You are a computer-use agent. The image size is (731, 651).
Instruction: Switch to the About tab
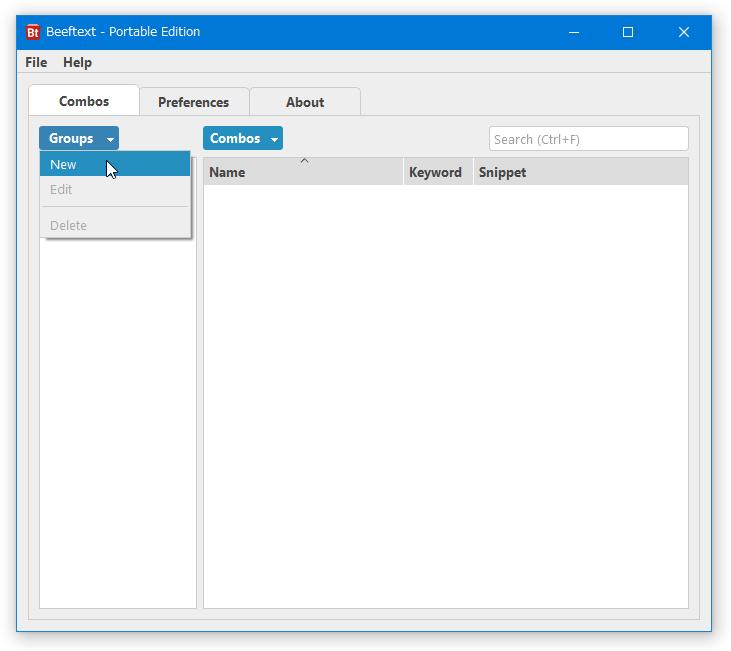pos(305,102)
